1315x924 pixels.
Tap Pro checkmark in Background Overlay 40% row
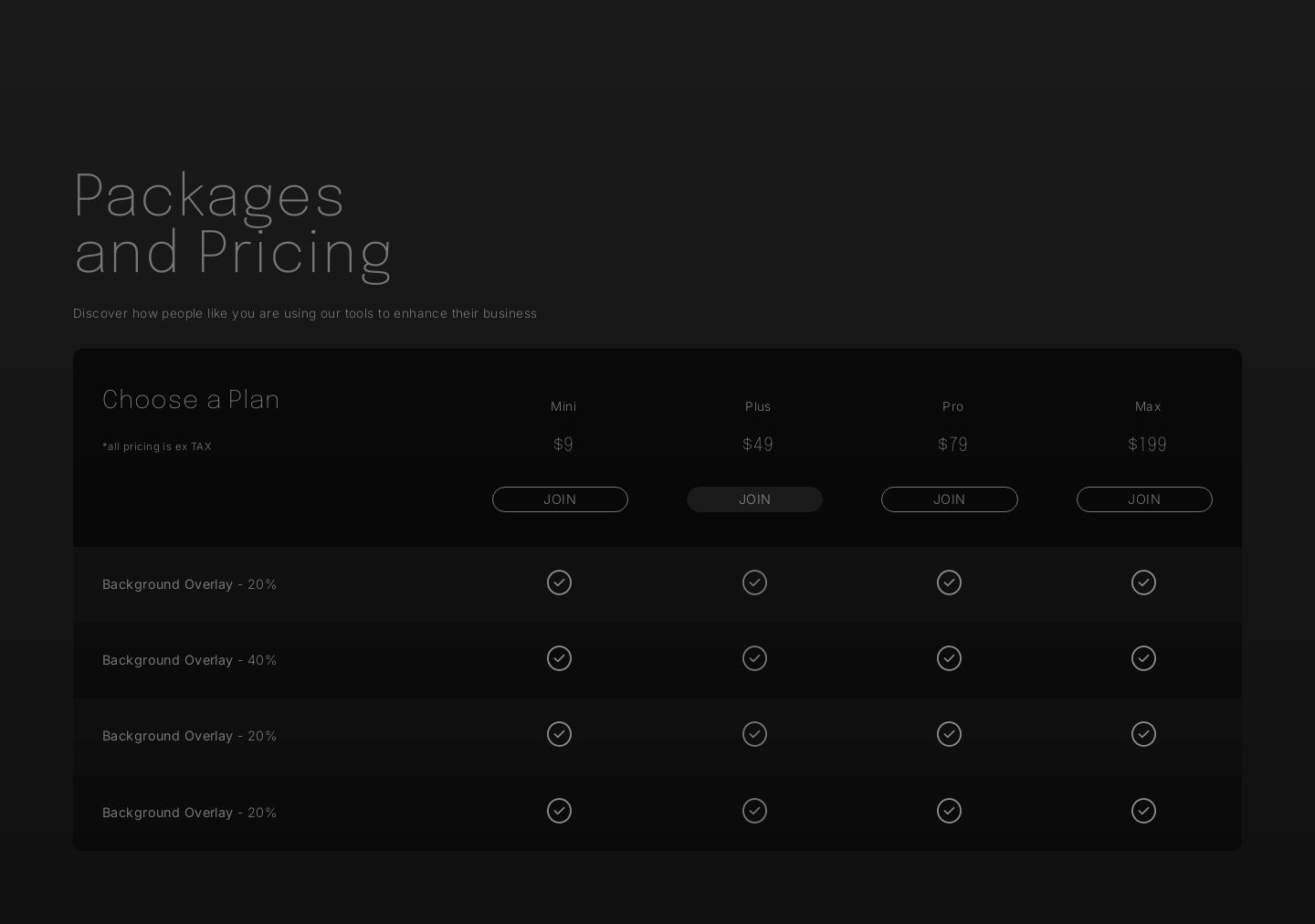pos(949,658)
